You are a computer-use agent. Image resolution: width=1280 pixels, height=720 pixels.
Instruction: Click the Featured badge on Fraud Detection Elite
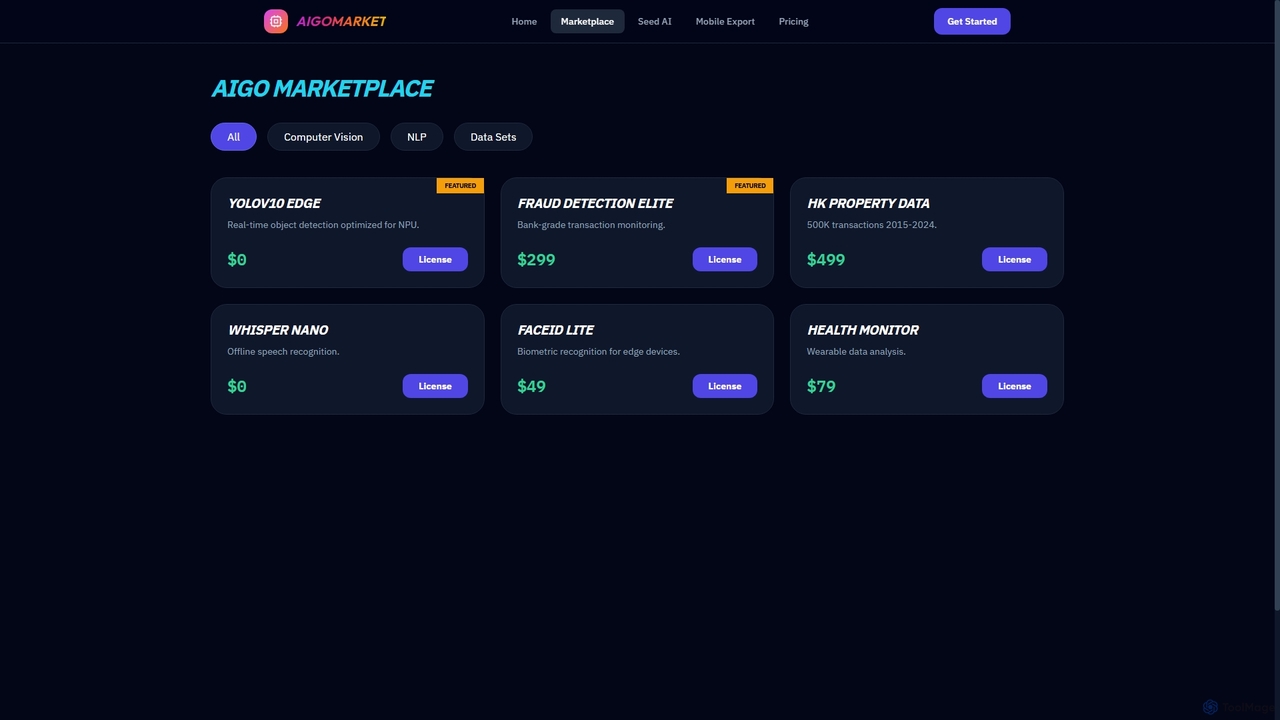[750, 186]
